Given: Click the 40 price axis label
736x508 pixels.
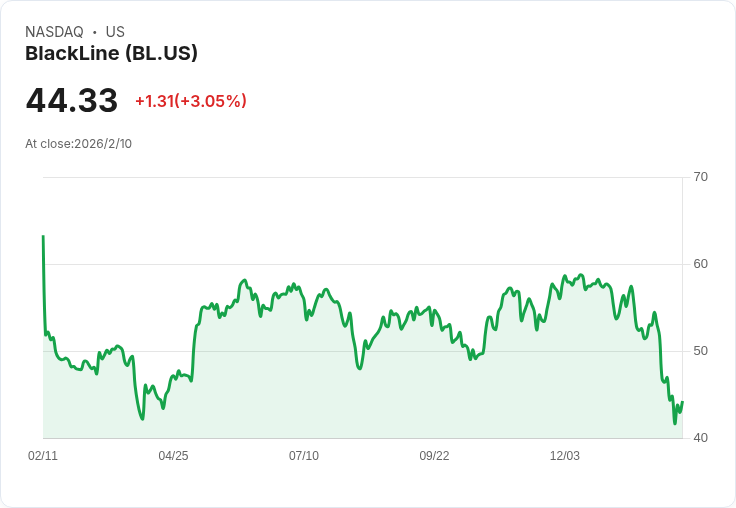Looking at the screenshot, I should pos(700,438).
